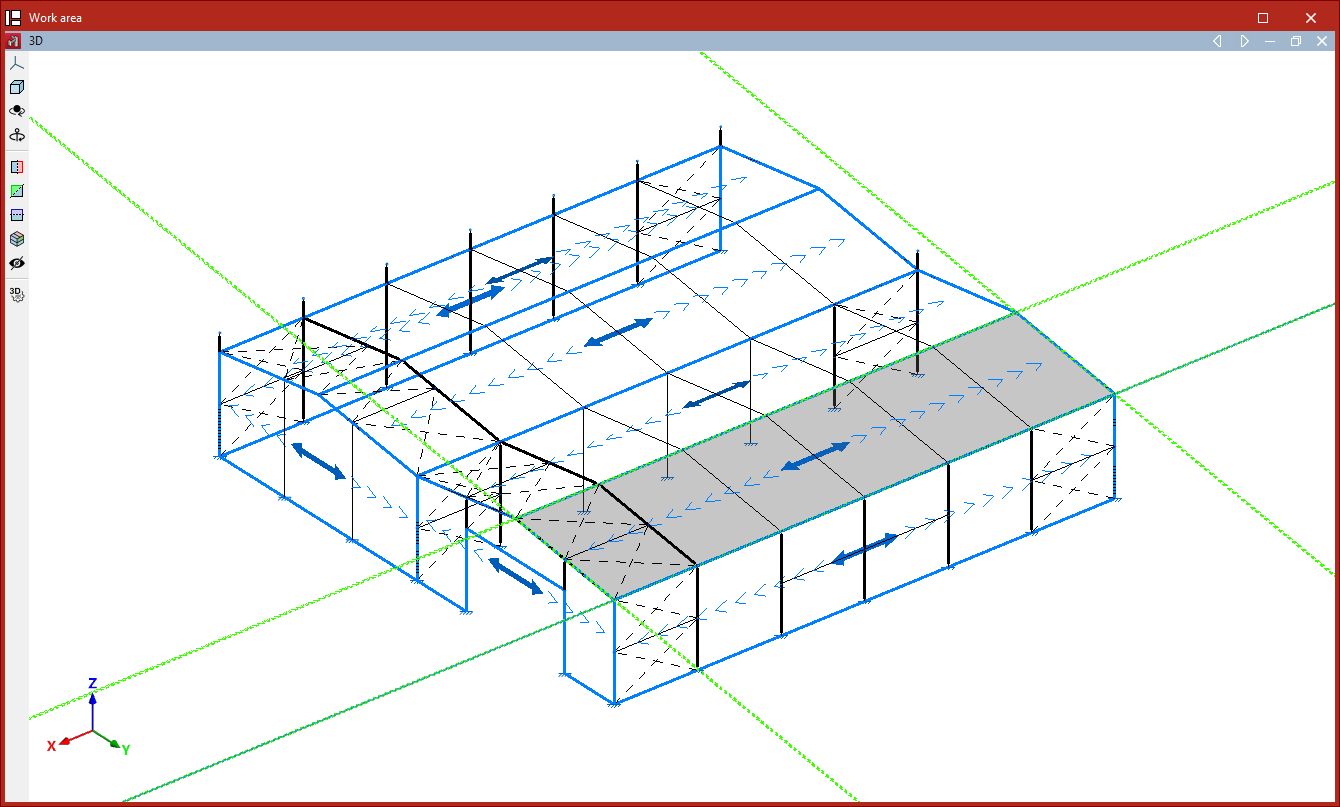Viewport: 1340px width, 807px height.
Task: Open the colored layers cube tool
Action: pyautogui.click(x=16, y=239)
